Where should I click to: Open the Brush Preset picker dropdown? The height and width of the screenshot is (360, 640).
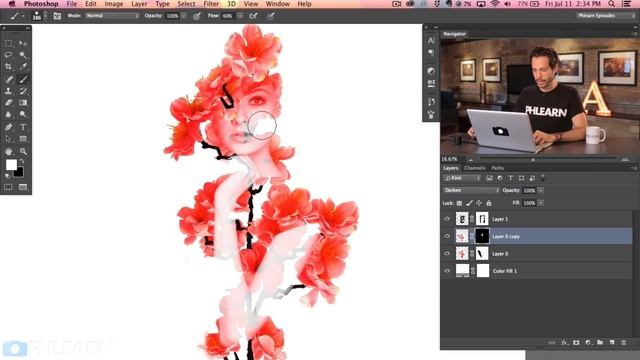(x=45, y=16)
